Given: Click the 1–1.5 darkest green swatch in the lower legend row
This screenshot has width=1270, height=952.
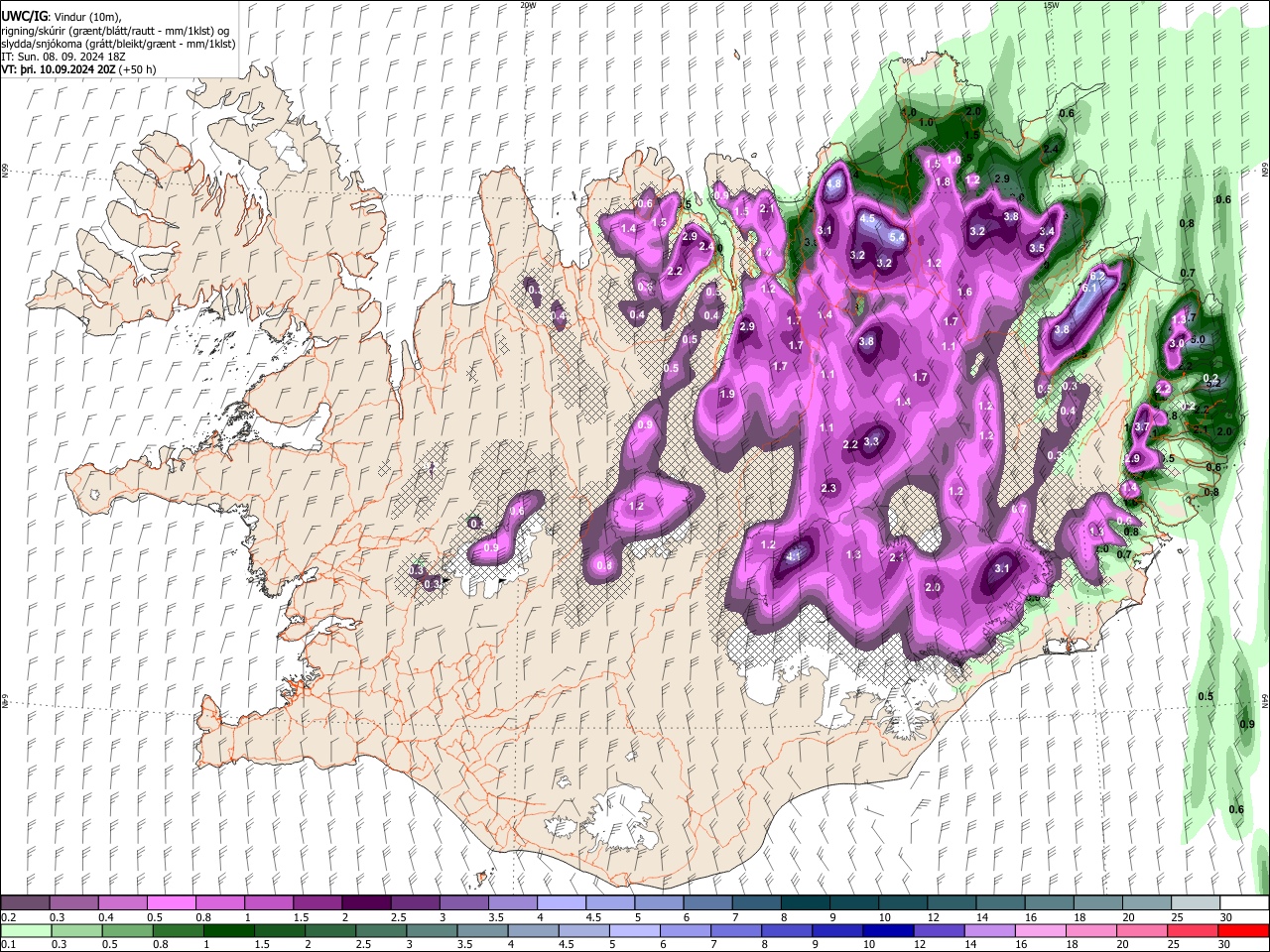Looking at the screenshot, I should click(229, 930).
